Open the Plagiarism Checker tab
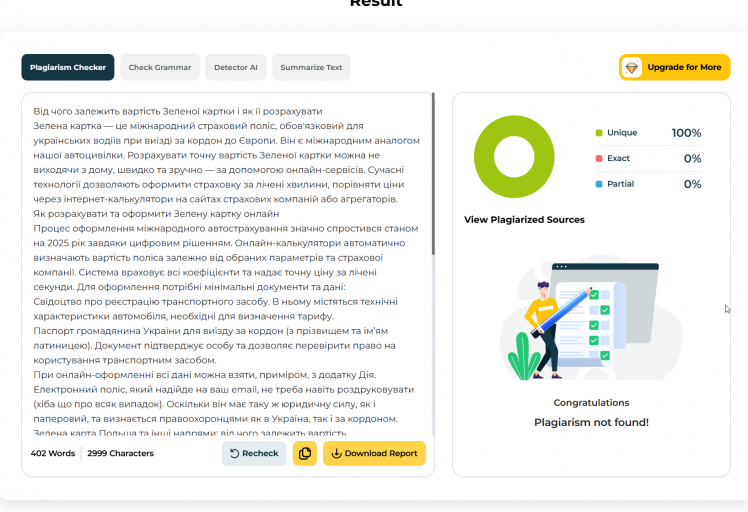 68,67
